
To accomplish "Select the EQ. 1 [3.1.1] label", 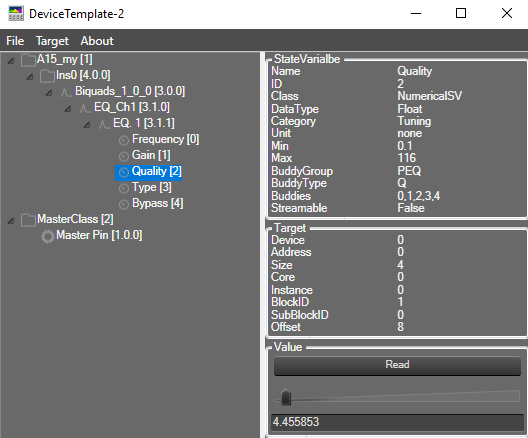I will 144,123.
